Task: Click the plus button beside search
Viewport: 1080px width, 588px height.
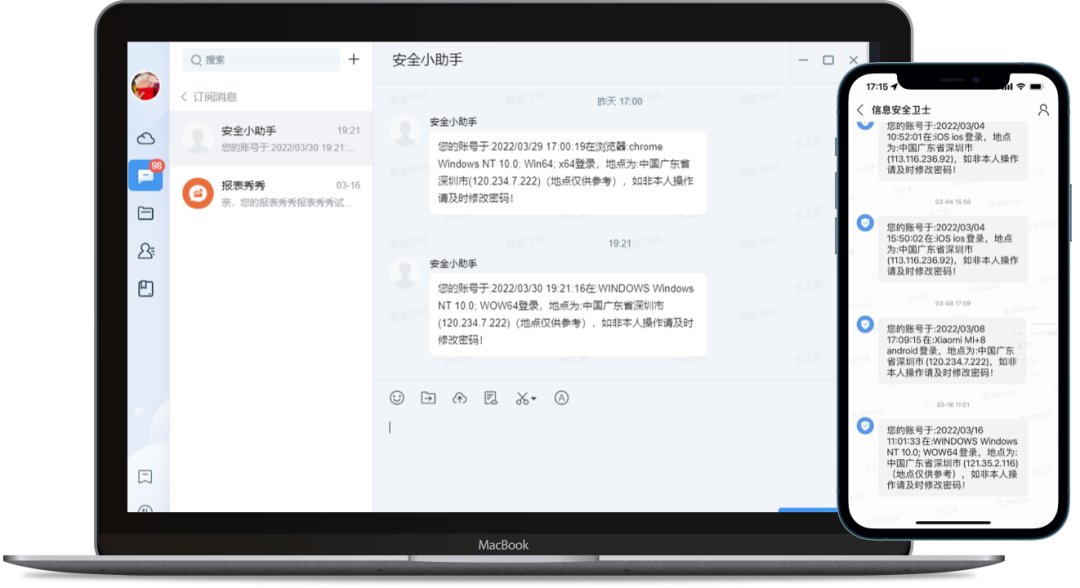Action: 354,59
